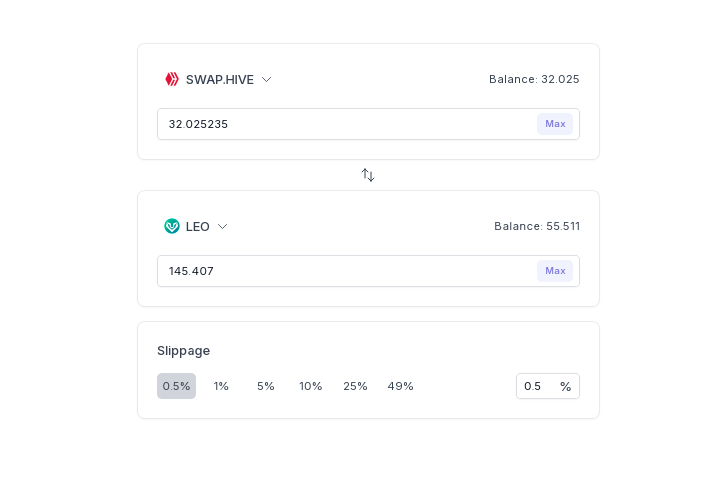This screenshot has height=501, width=721.
Task: Click the LEO Balance: 55.511 text
Action: point(537,226)
